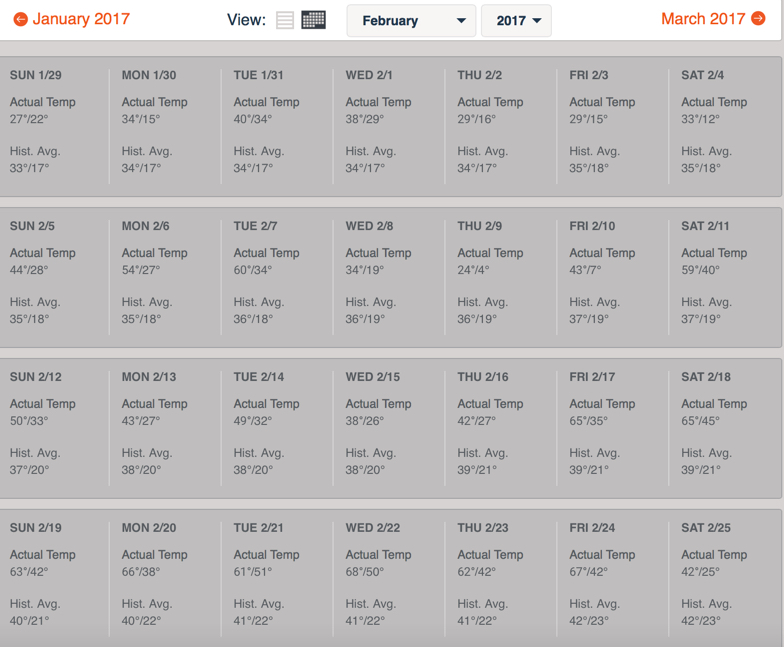Select the SAT 2/4 day cell
The width and height of the screenshot is (784, 647).
[x=725, y=125]
